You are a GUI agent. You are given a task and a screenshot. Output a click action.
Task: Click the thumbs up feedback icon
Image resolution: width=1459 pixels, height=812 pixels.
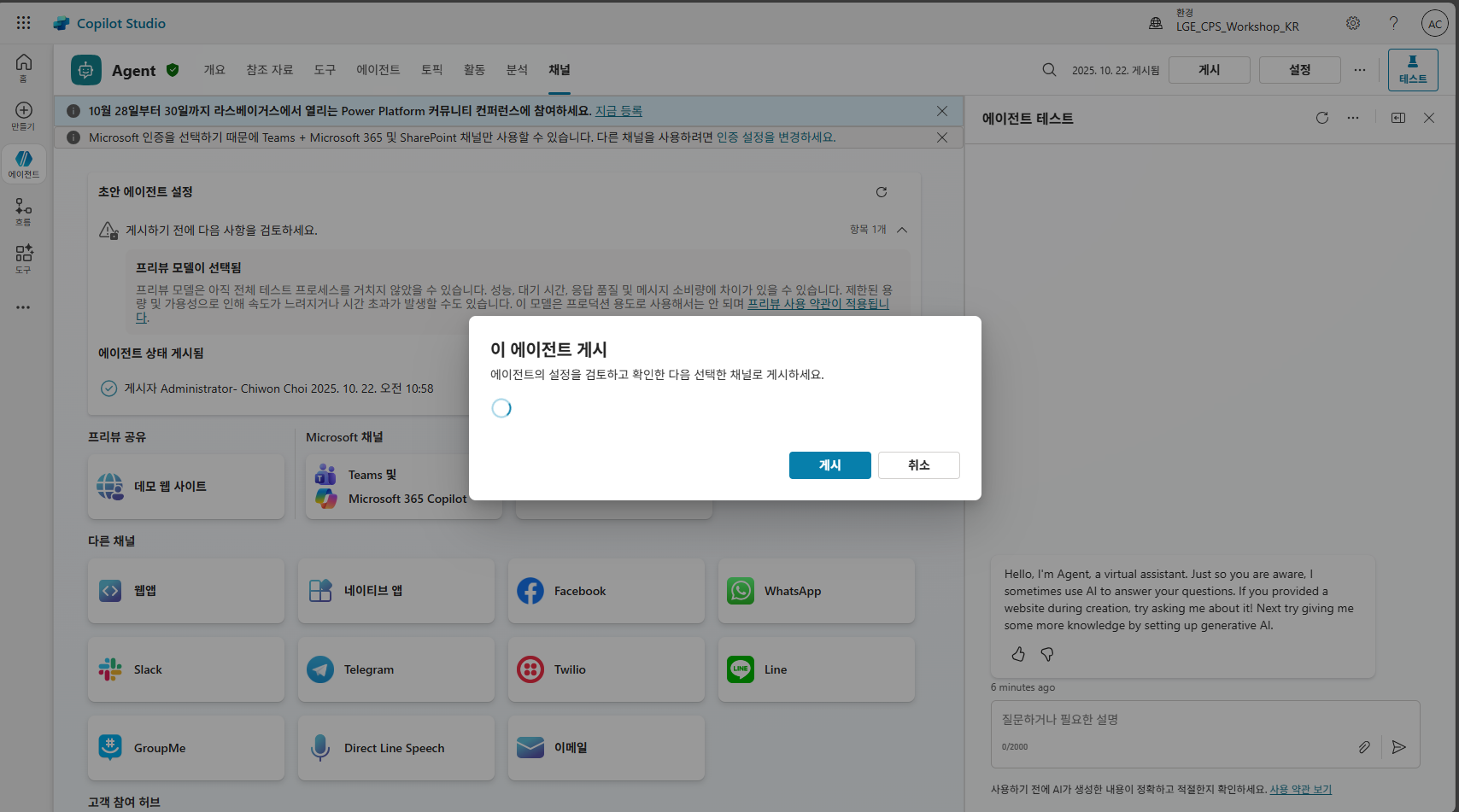[1018, 654]
